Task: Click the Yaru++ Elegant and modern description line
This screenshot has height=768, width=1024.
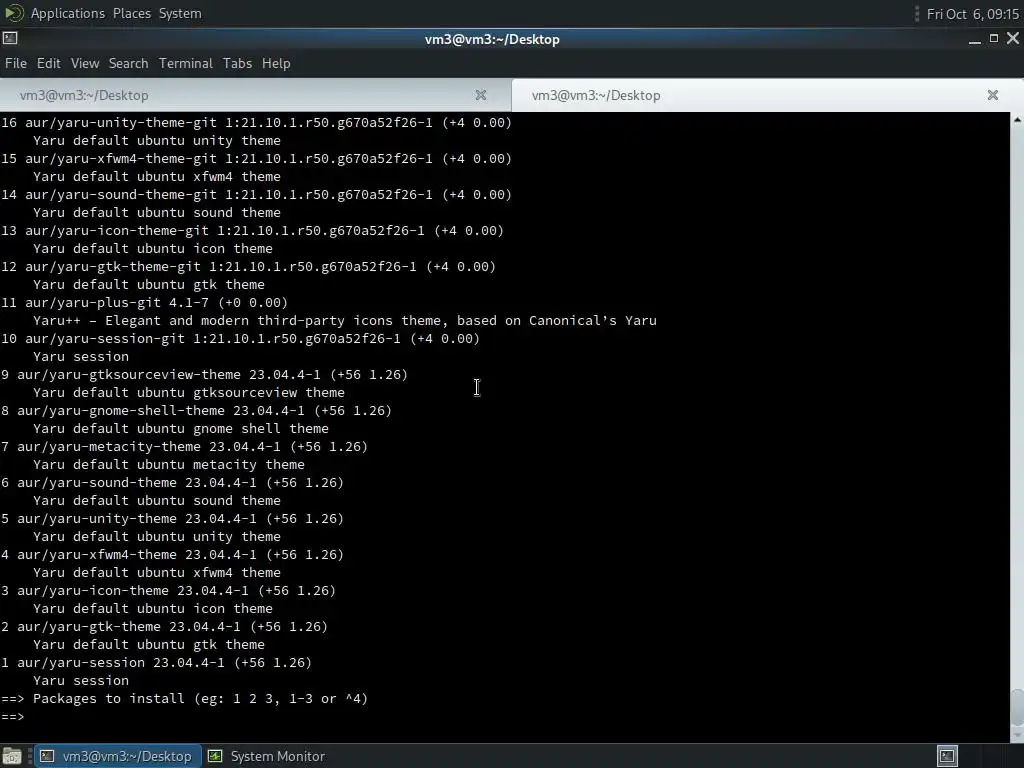Action: 345,320
